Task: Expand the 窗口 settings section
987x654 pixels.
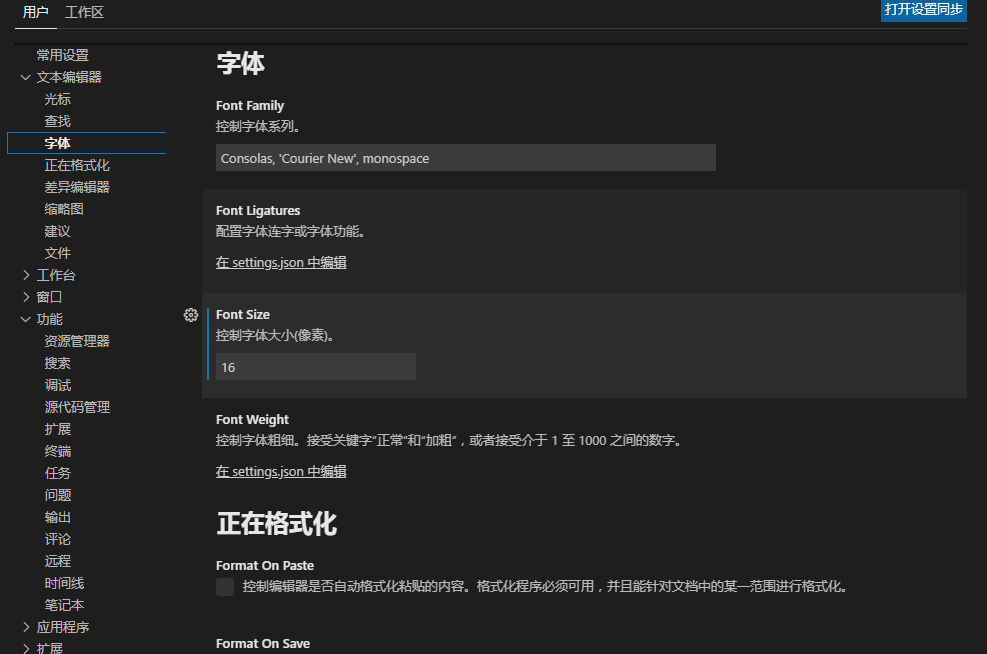Action: coord(26,297)
